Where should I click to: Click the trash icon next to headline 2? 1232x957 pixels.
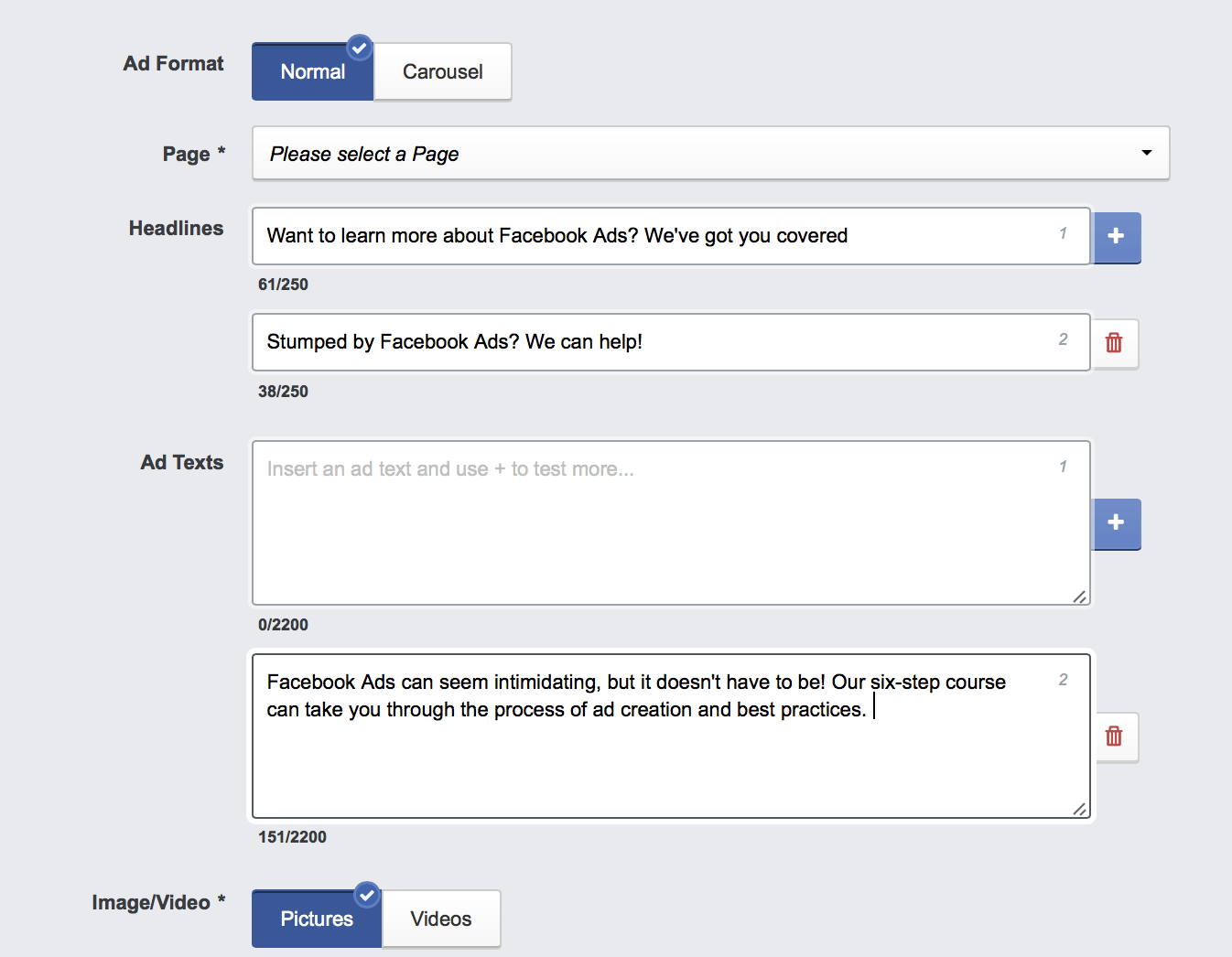pyautogui.click(x=1114, y=343)
